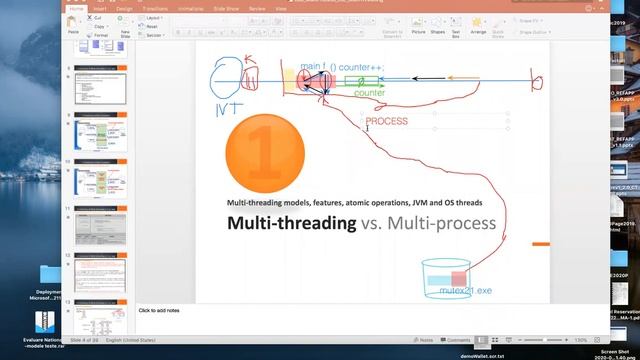Screen dimensions: 640x360
Task: Select slide 12 thumbnail
Action: point(100,272)
